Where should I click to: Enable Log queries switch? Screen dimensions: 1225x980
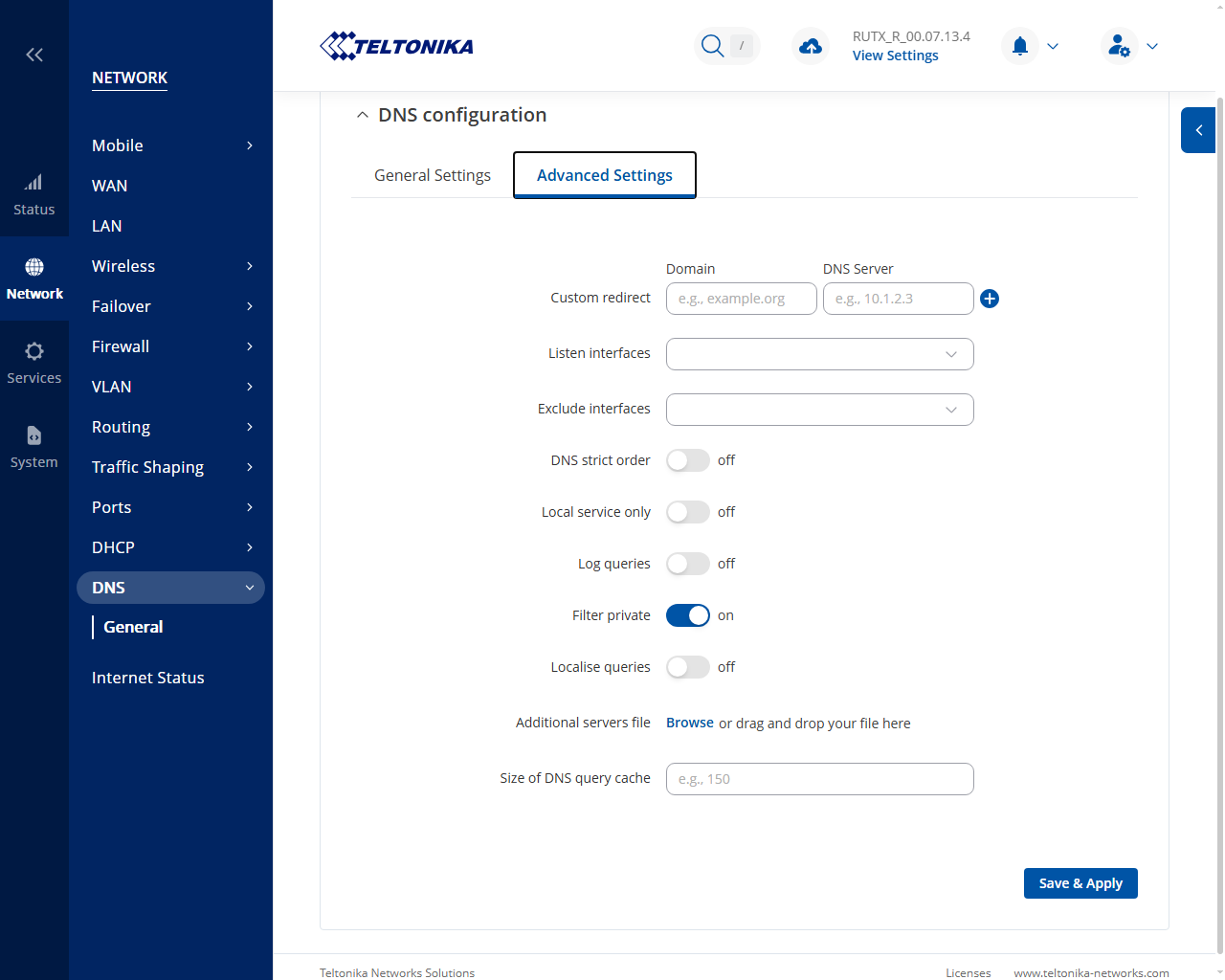click(x=688, y=564)
